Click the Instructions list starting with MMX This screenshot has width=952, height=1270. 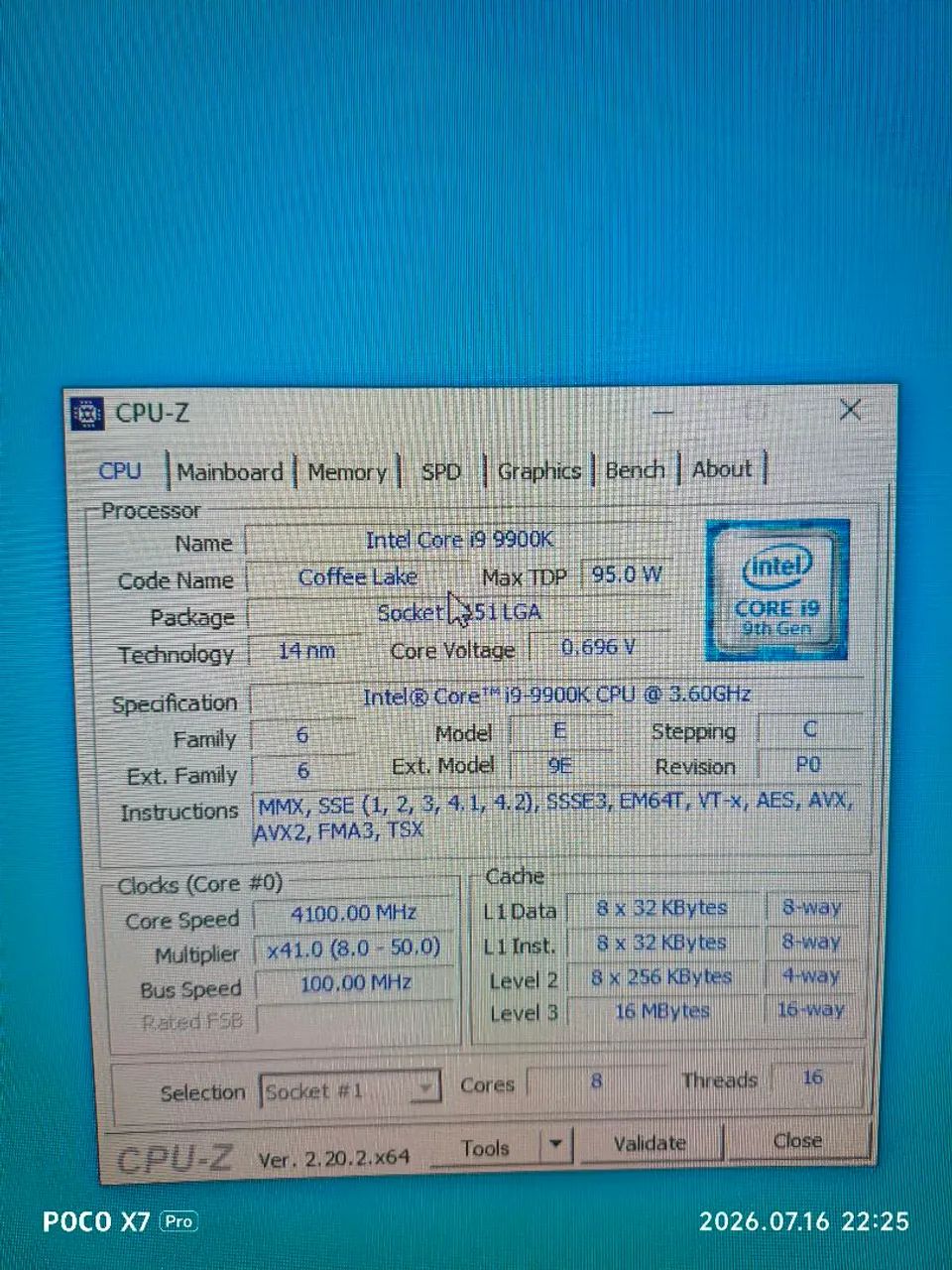tap(557, 816)
